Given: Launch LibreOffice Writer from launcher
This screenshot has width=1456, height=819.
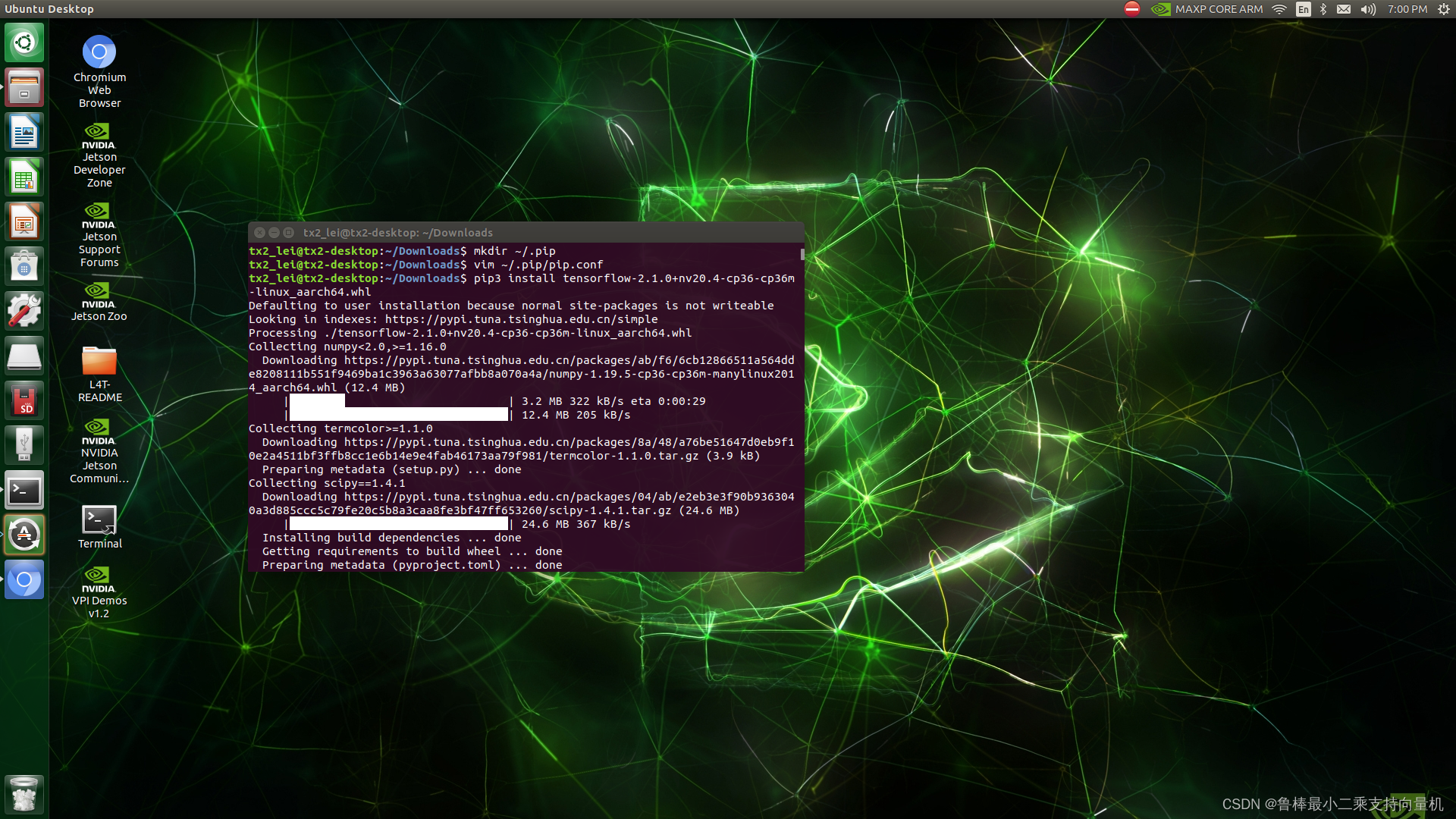Looking at the screenshot, I should (24, 132).
